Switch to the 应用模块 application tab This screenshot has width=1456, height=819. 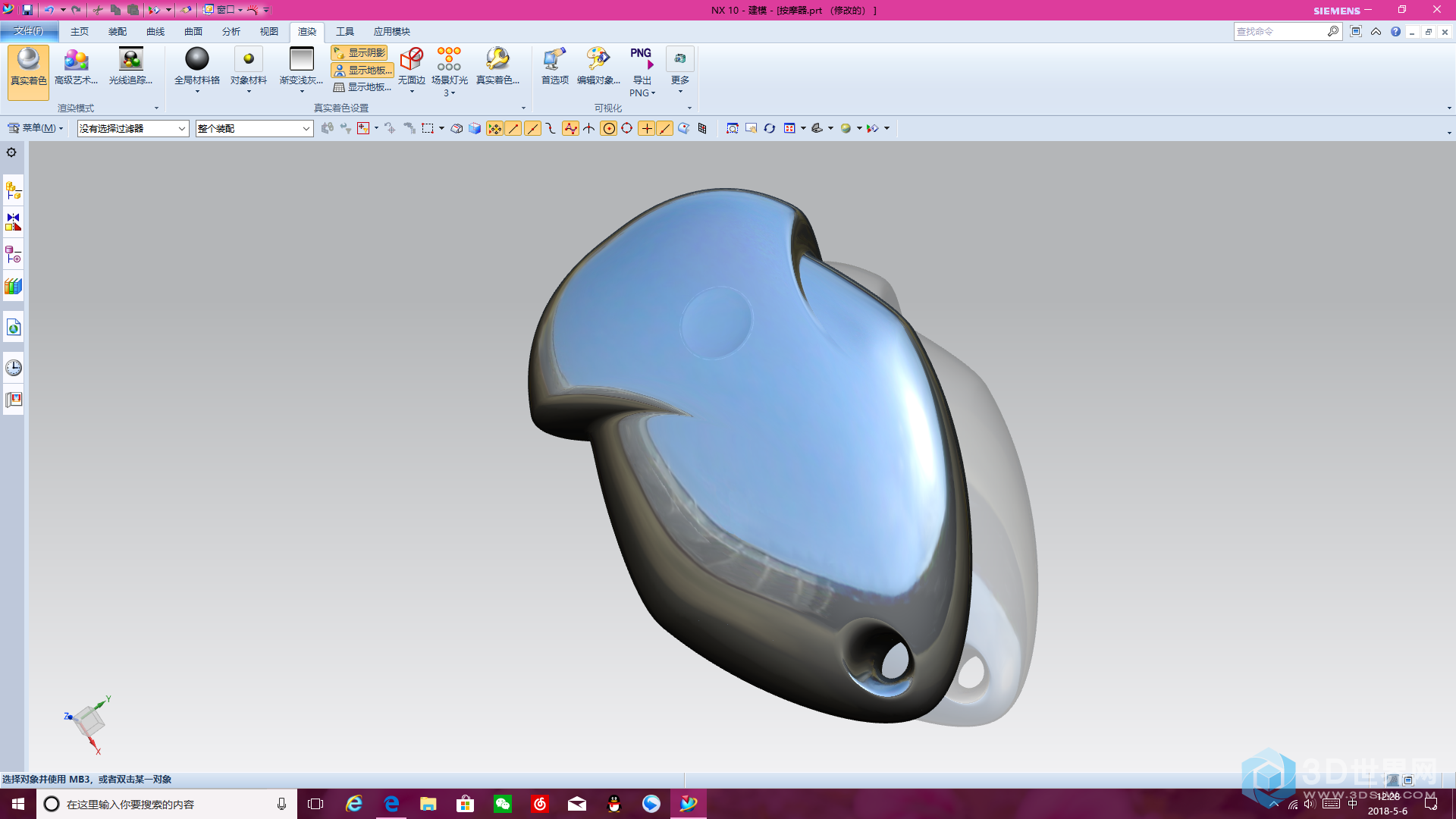391,31
